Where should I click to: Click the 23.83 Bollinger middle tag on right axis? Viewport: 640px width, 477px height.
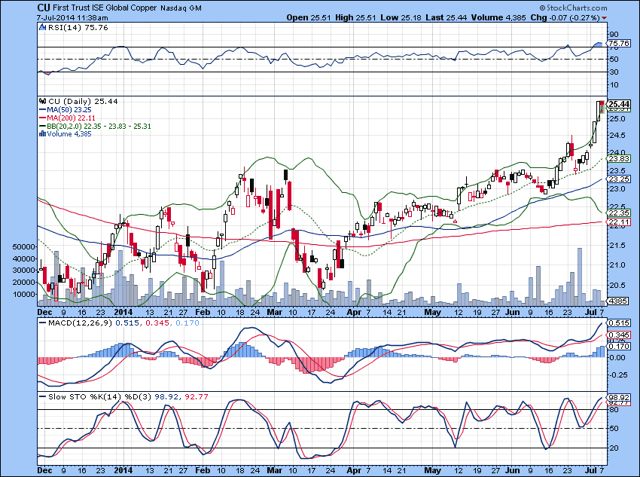click(619, 158)
